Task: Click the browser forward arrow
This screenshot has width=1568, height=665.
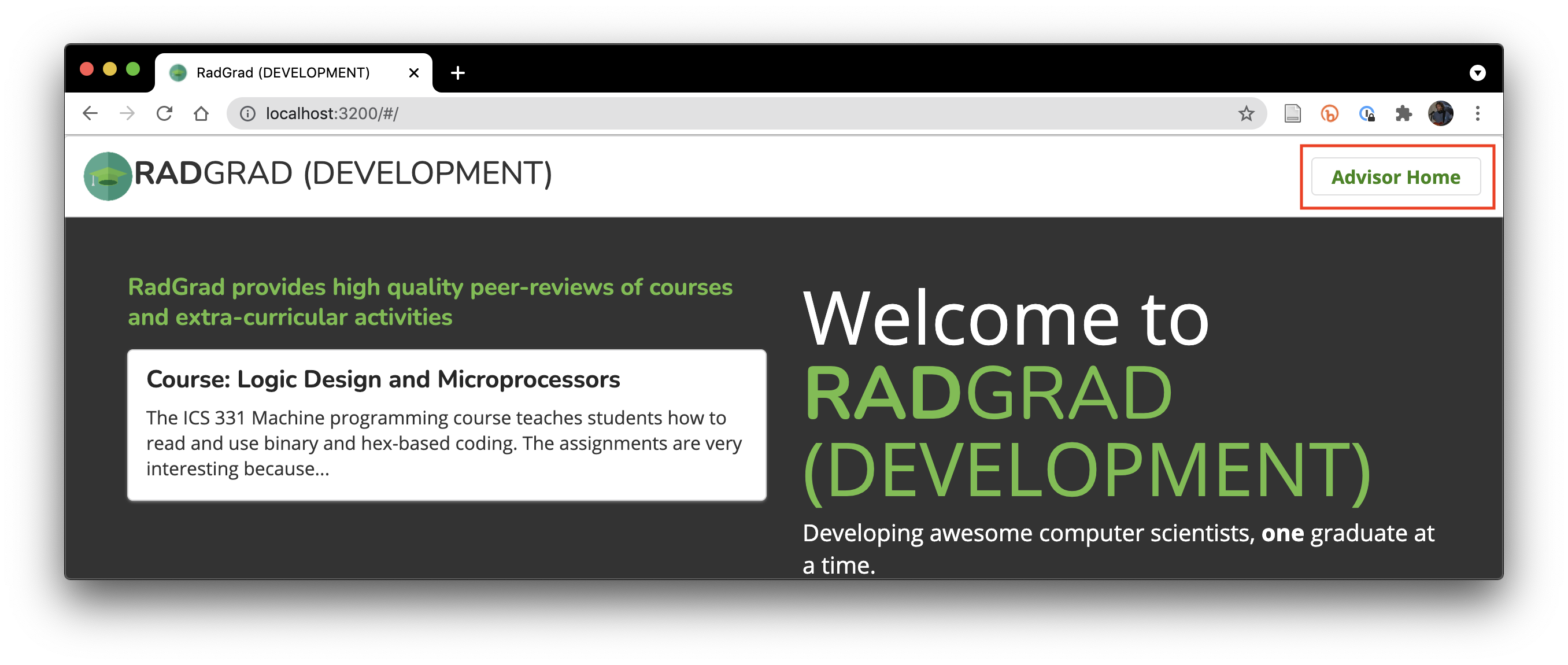Action: tap(127, 113)
